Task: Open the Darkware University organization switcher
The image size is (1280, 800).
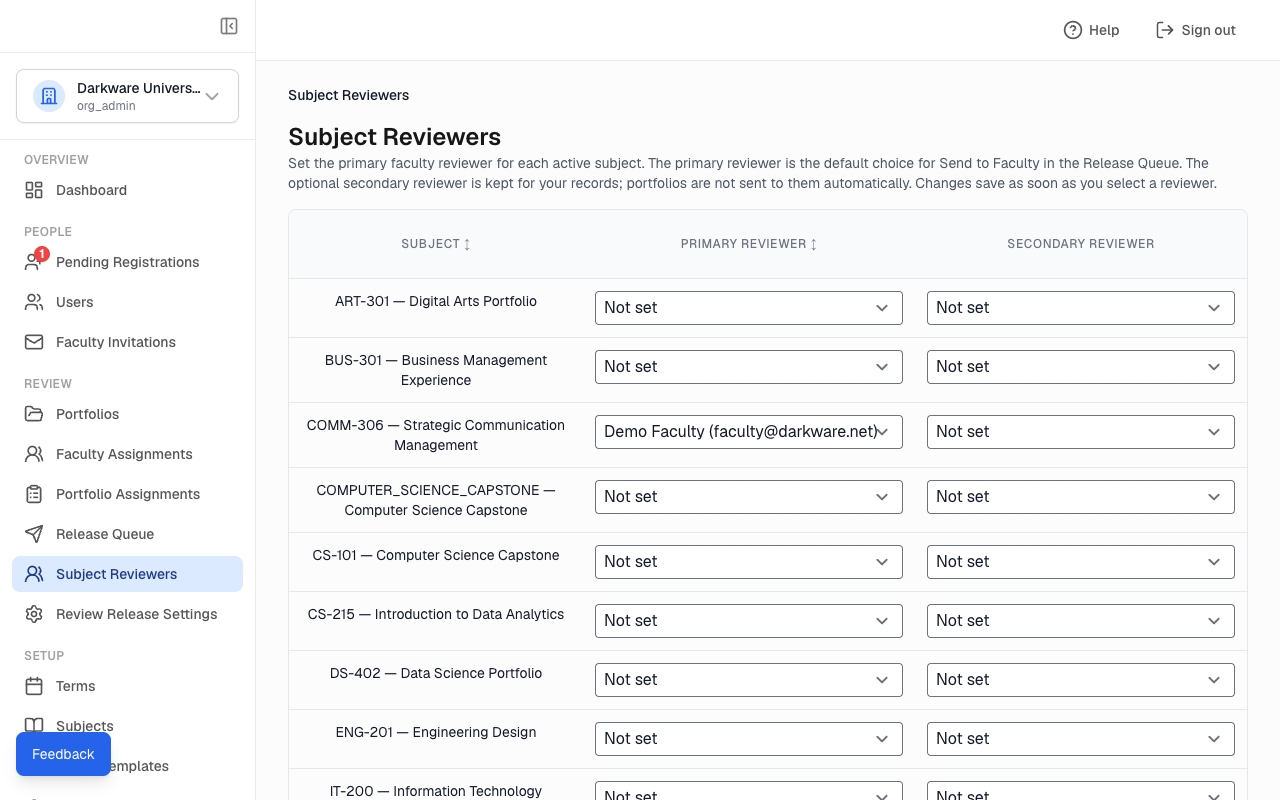Action: tap(127, 96)
